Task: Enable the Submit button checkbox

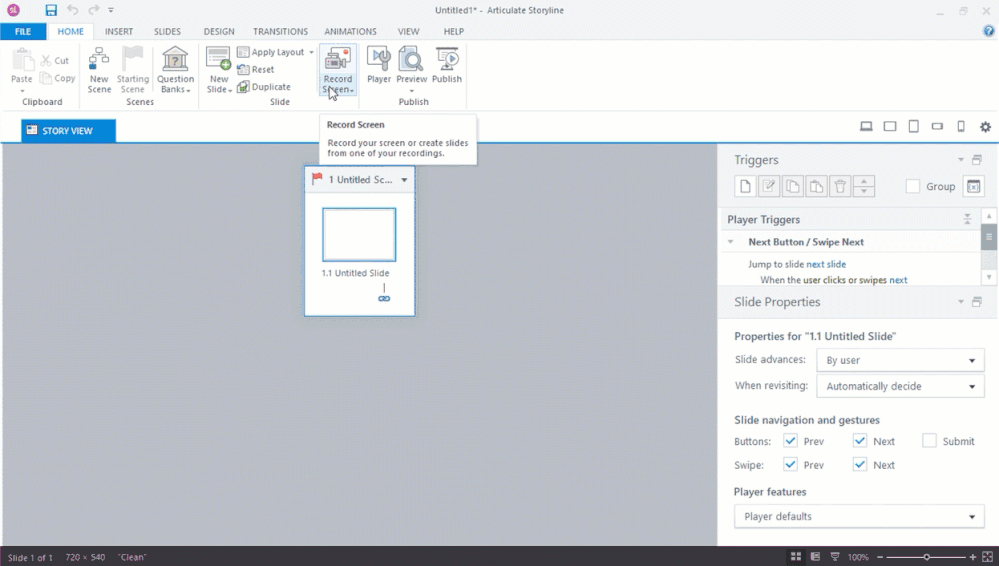Action: (x=929, y=441)
